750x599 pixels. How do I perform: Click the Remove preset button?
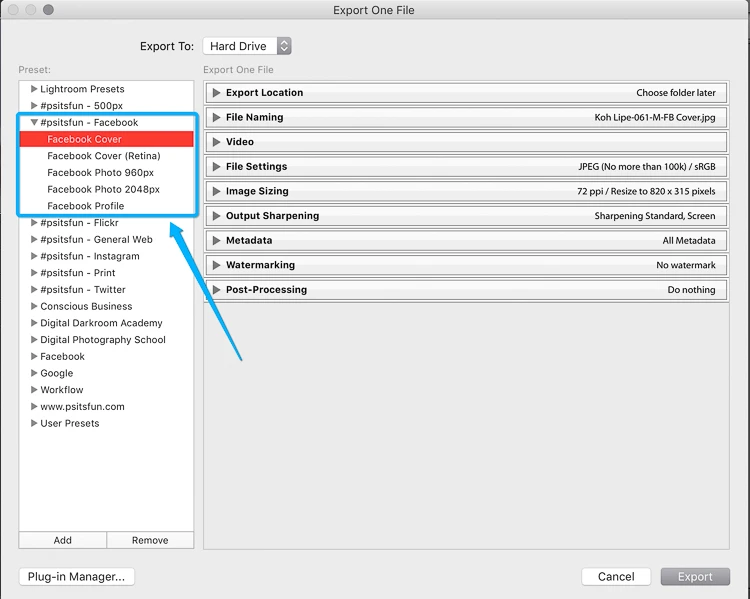[150, 540]
